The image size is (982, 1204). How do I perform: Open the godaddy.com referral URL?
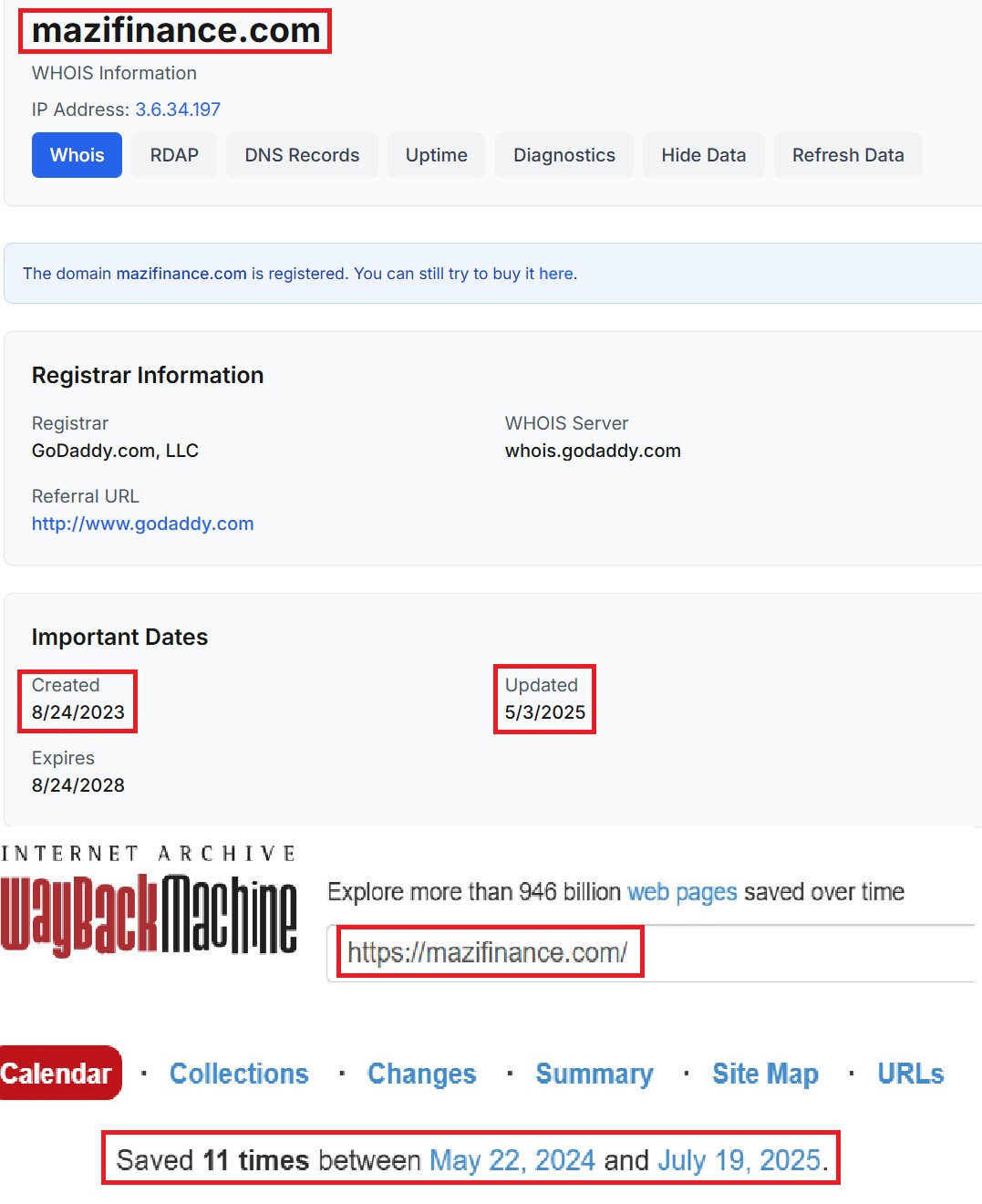(143, 524)
